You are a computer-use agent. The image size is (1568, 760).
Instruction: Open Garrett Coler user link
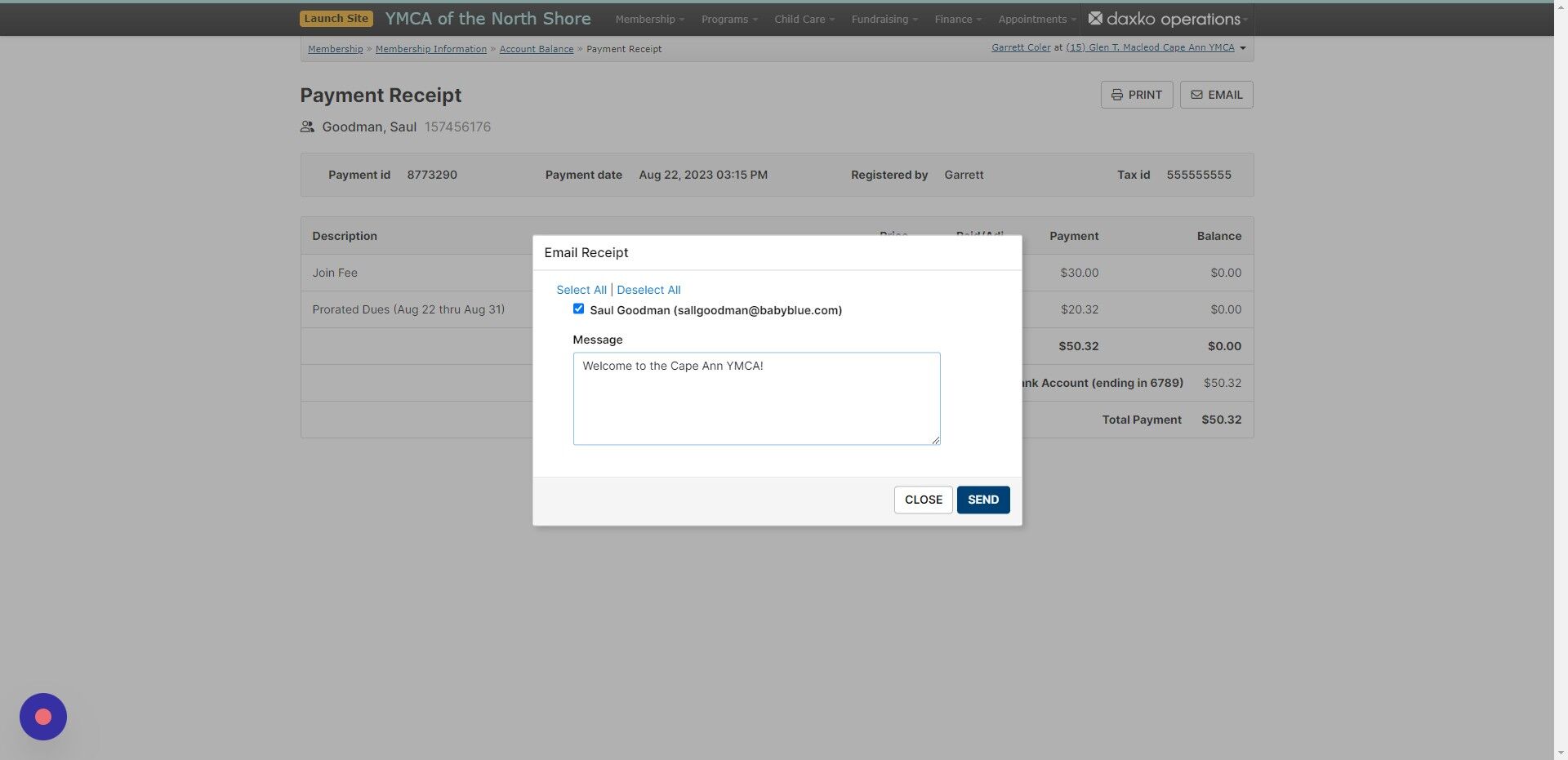pyautogui.click(x=1021, y=47)
